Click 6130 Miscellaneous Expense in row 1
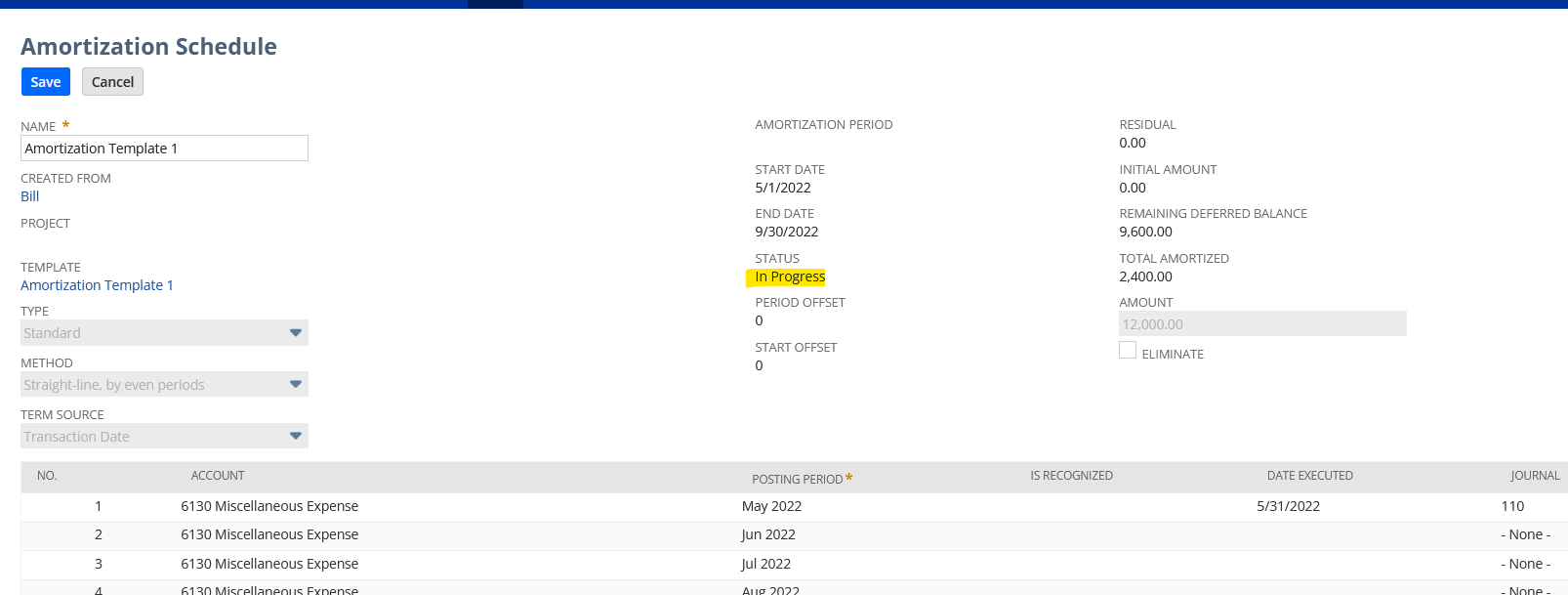This screenshot has width=1568, height=595. point(269,506)
